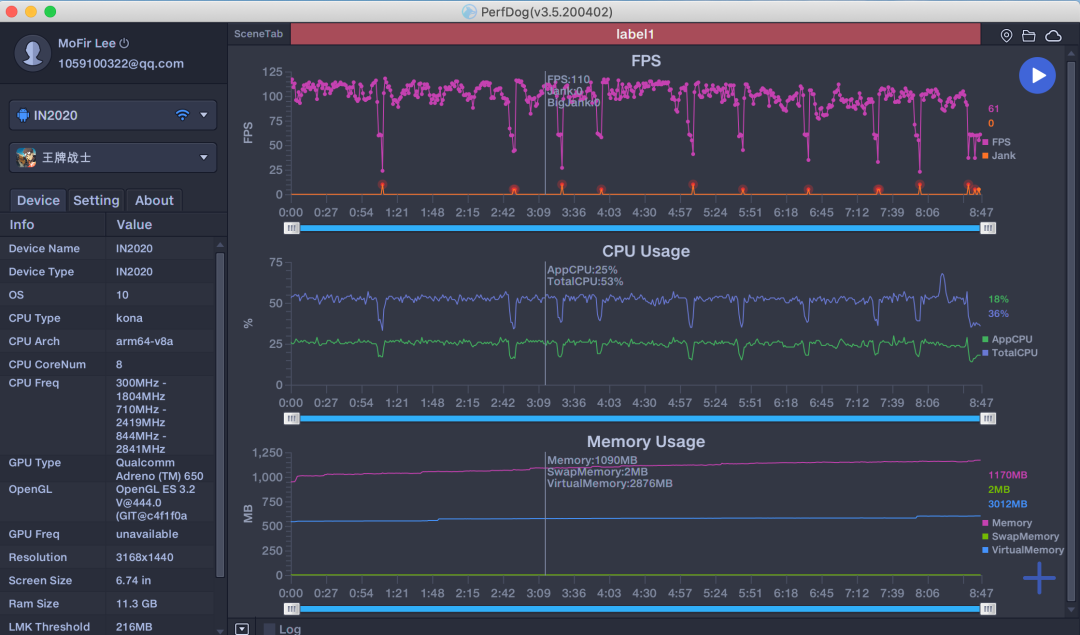Click the logout power icon beside MoFir Lee
This screenshot has width=1080, height=635.
click(125, 44)
